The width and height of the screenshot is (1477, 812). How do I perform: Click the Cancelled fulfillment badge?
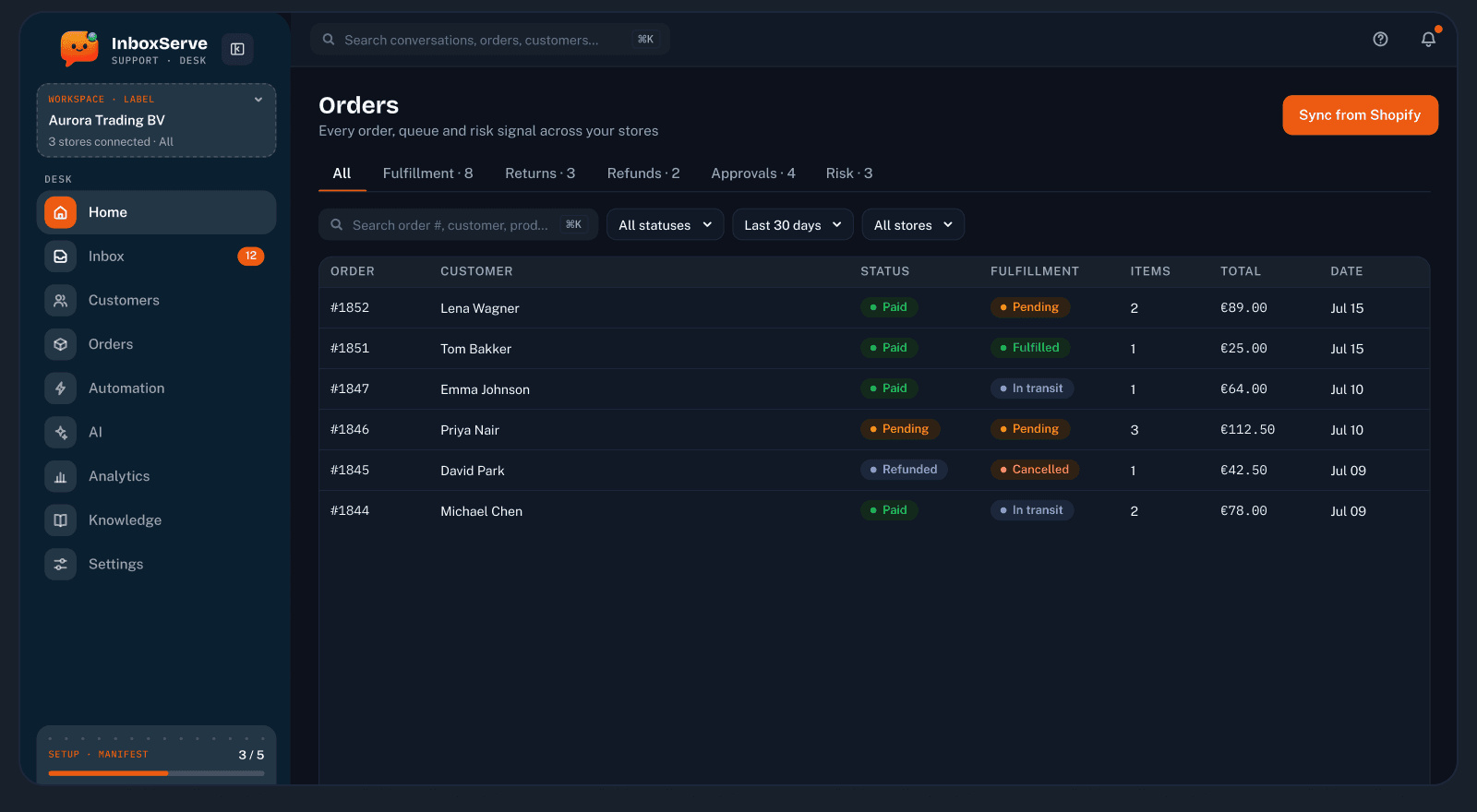tap(1035, 470)
